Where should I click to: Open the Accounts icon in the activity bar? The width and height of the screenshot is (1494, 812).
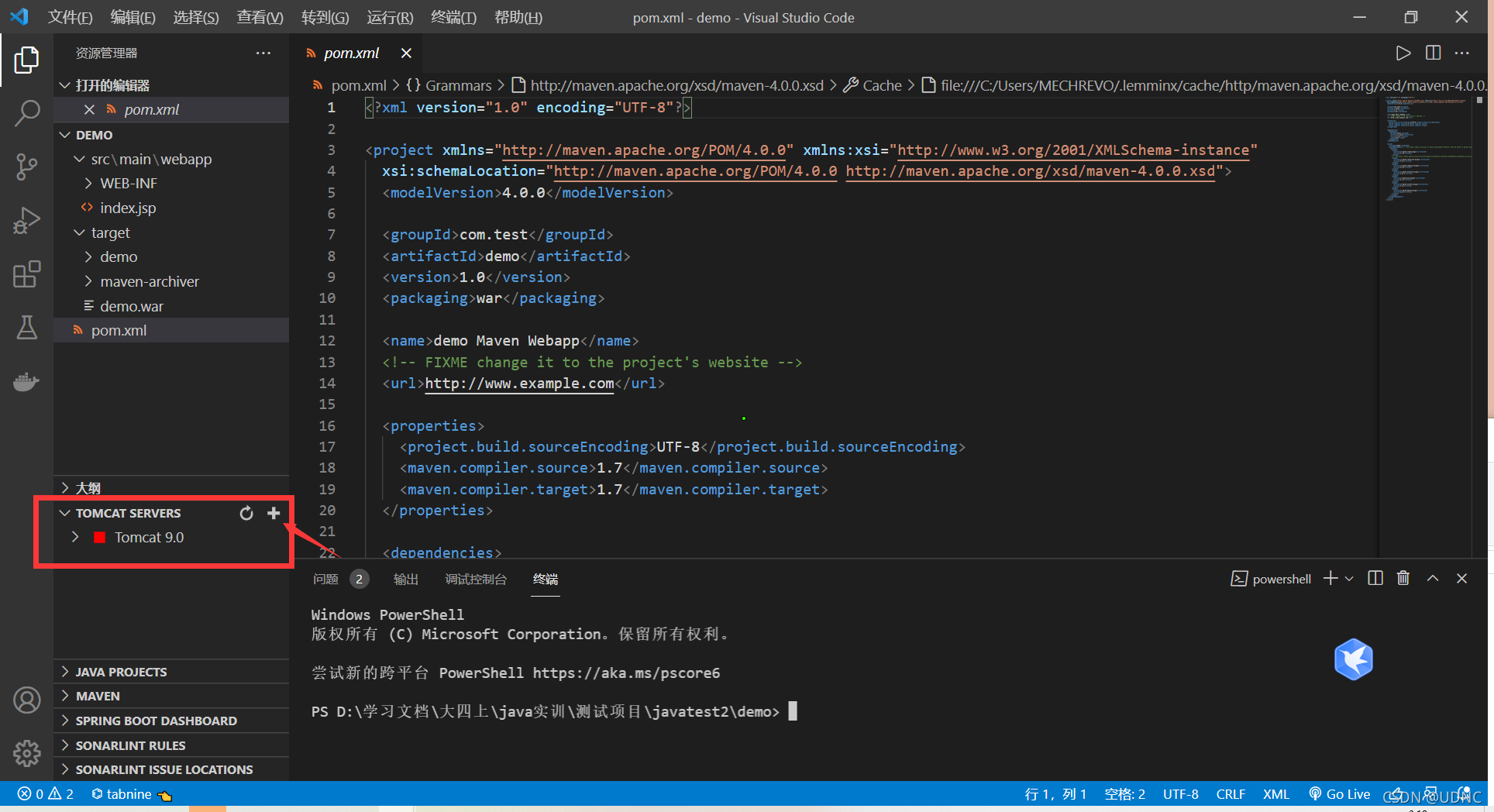coord(27,700)
